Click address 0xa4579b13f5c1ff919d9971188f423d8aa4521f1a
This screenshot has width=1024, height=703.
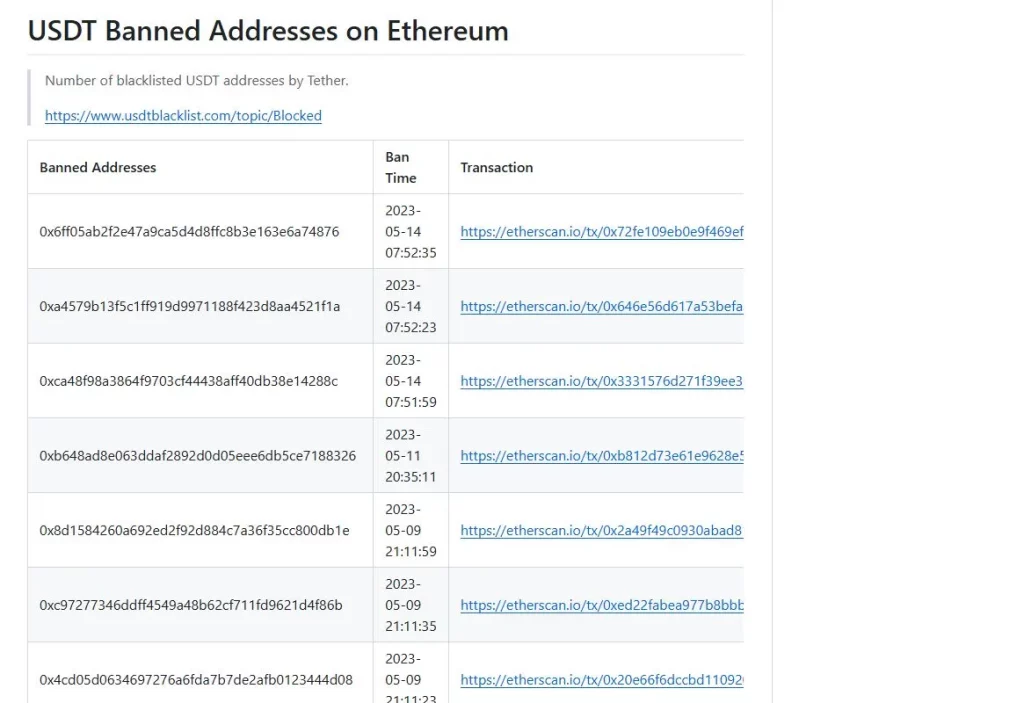(x=189, y=306)
